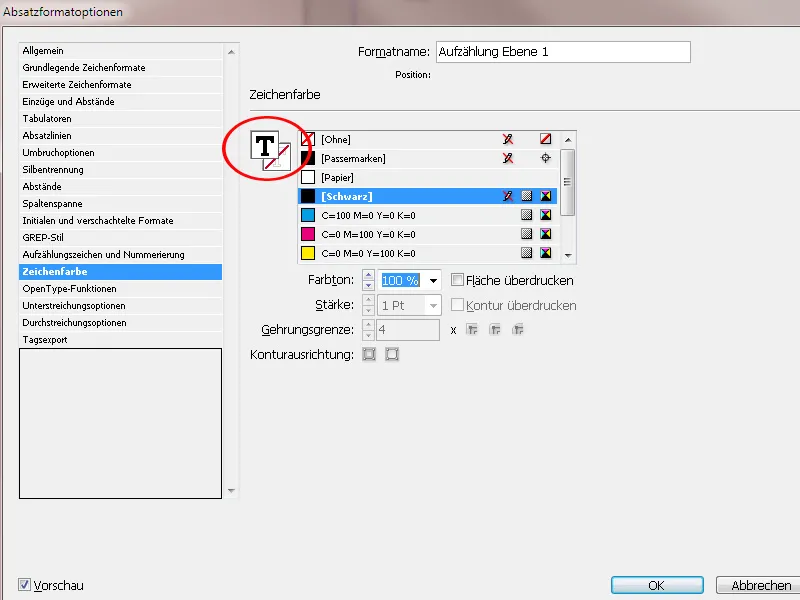Select the bevel join icon for Gehrungsgrenze
The width and height of the screenshot is (800, 600).
(518, 330)
